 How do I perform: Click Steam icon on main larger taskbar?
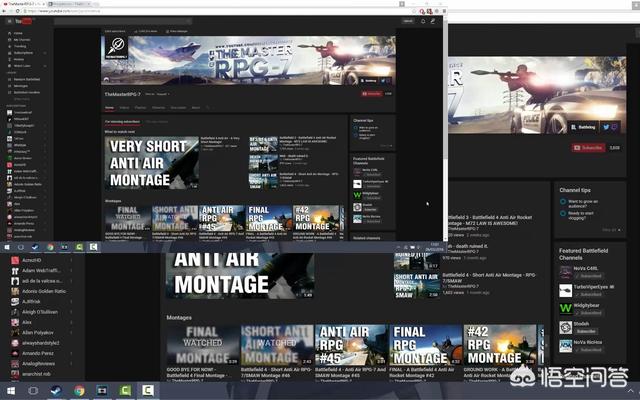[56, 391]
